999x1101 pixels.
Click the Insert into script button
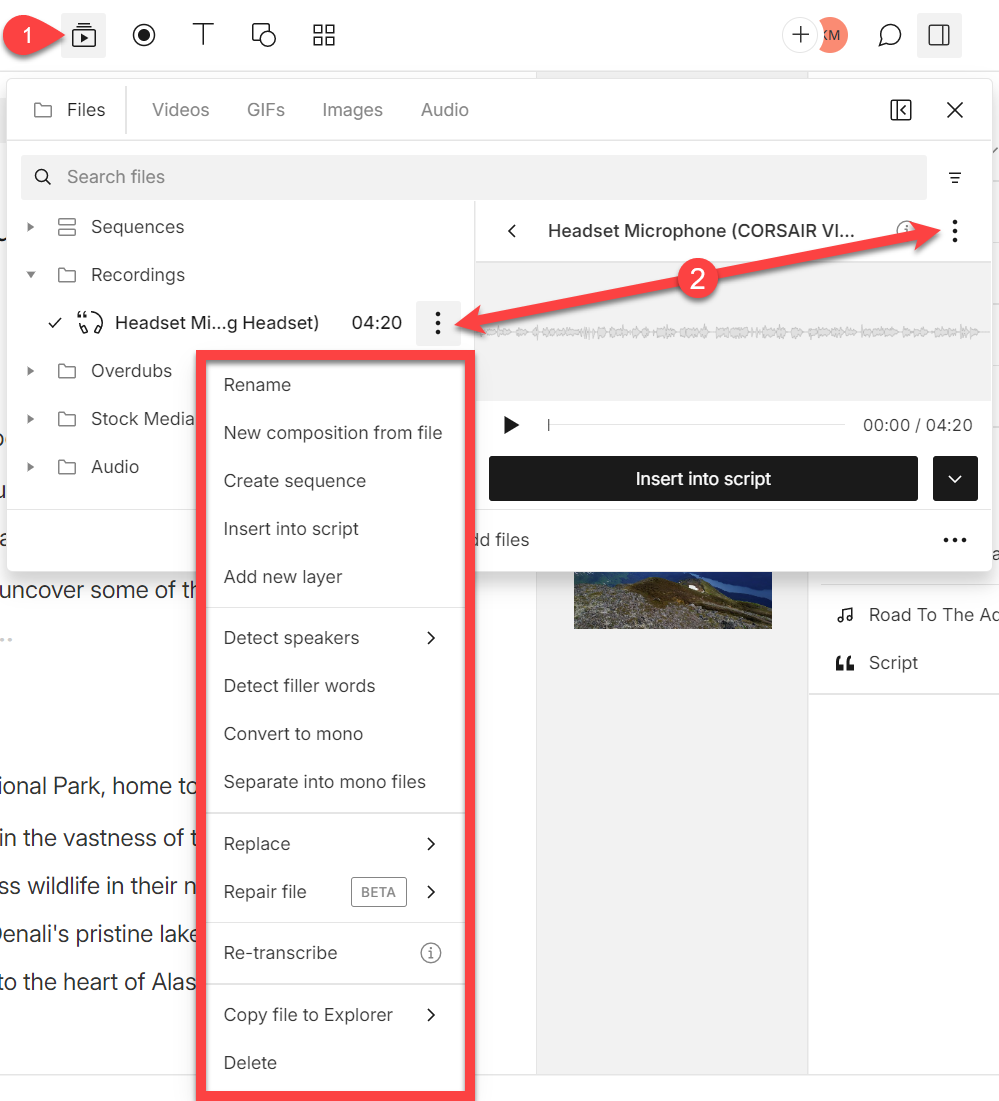(703, 478)
